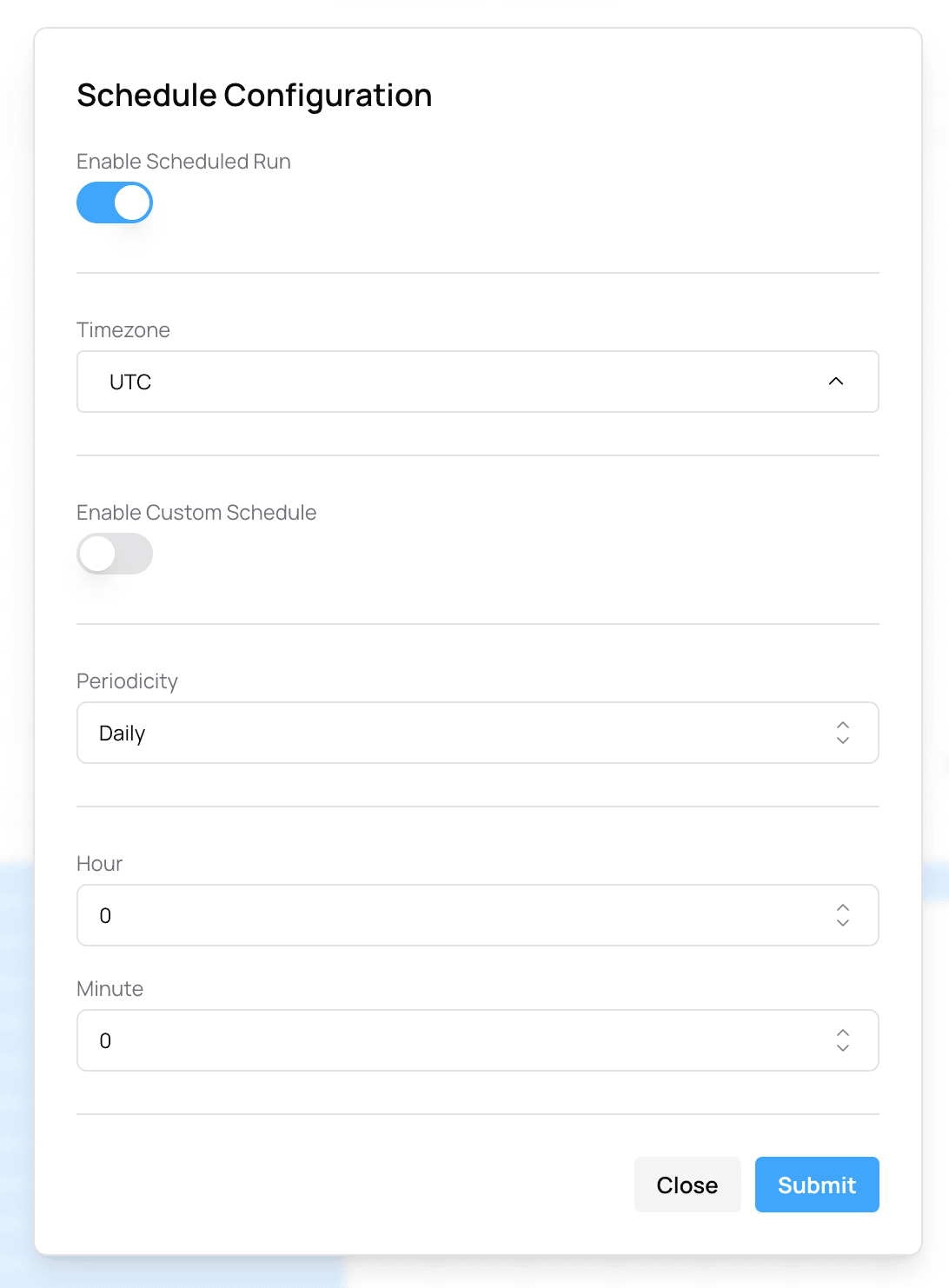Click the Periodicity field label

pos(127,681)
